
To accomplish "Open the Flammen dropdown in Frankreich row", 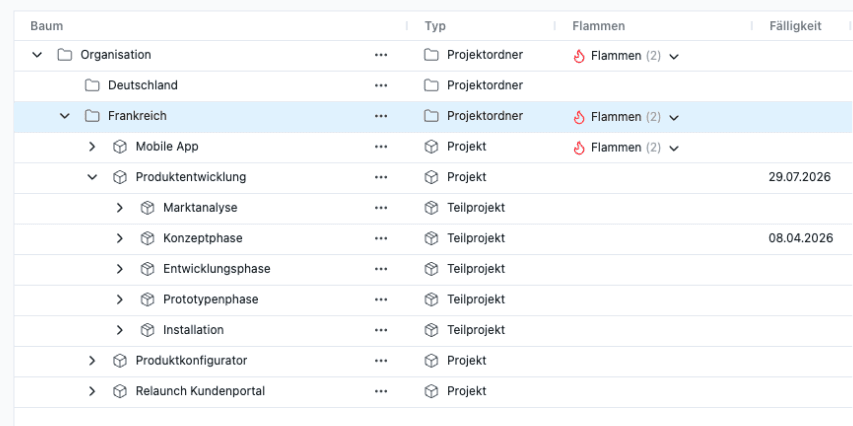I will click(674, 117).
